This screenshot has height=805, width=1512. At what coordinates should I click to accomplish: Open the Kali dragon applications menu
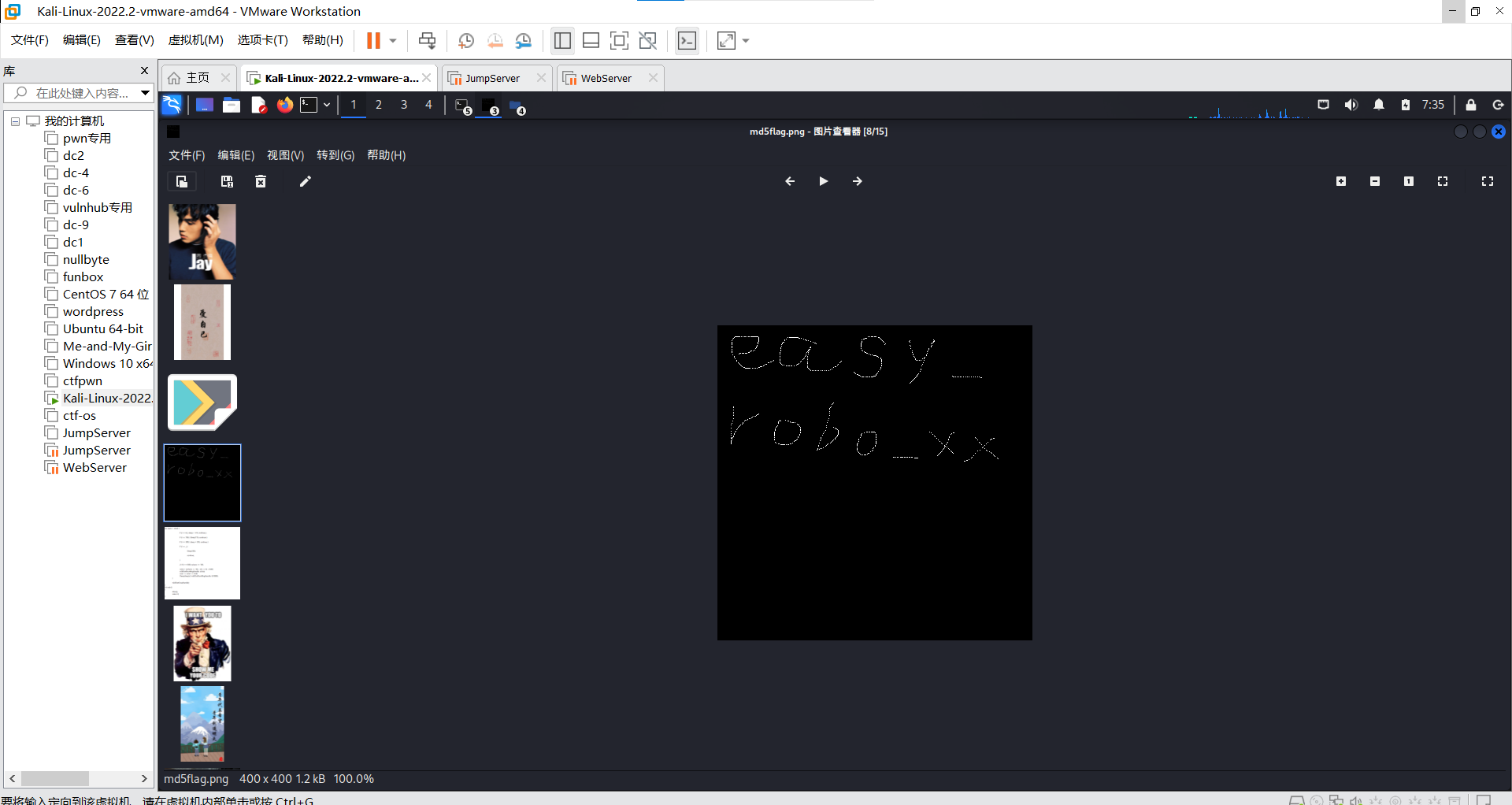[172, 105]
